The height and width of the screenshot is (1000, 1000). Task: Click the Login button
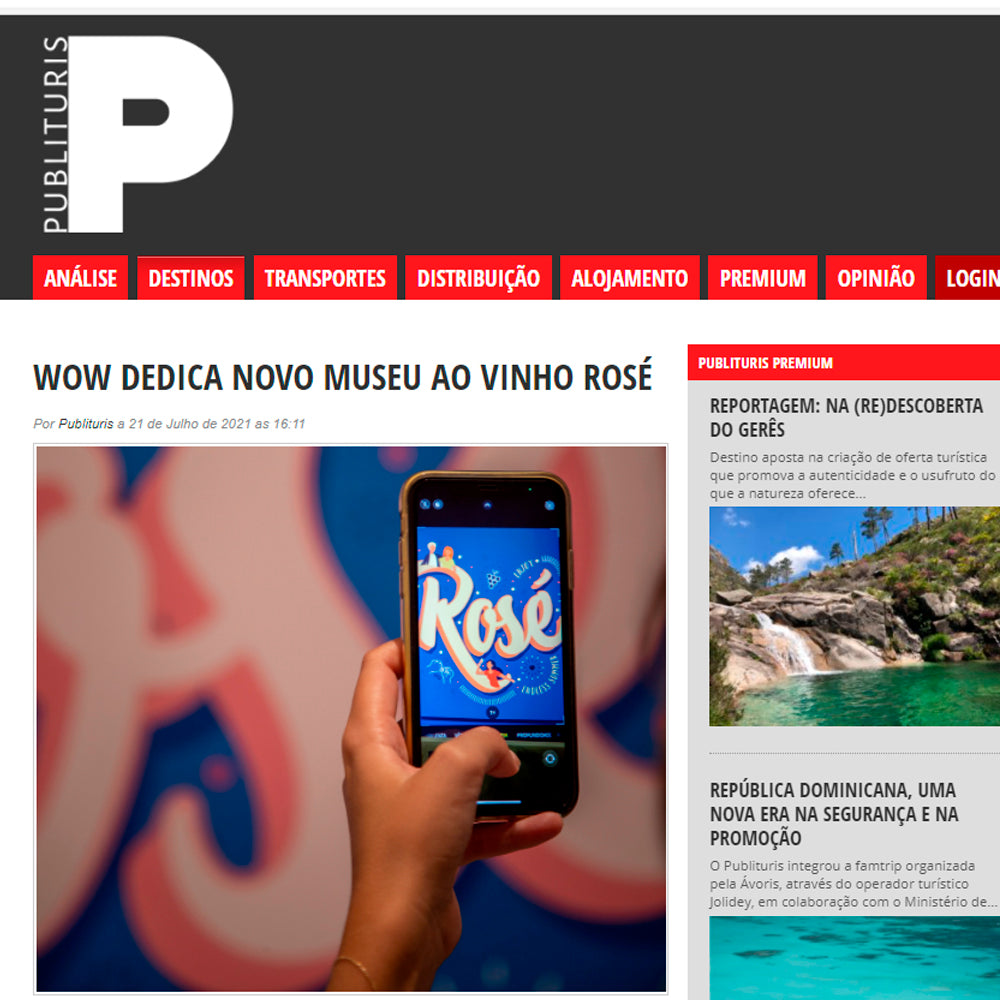[968, 278]
